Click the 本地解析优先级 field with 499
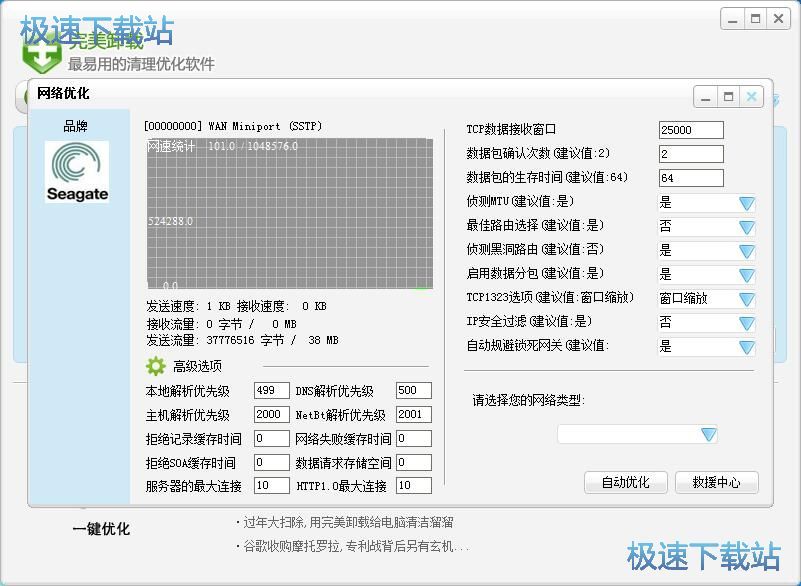This screenshot has height=586, width=801. (x=272, y=390)
